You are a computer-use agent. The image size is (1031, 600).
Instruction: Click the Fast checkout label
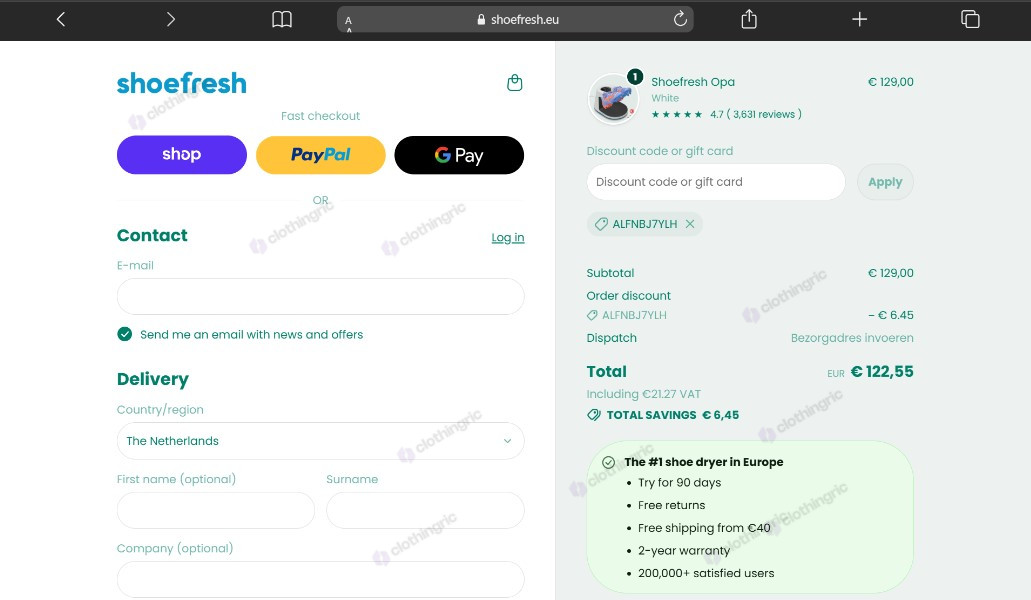point(320,116)
